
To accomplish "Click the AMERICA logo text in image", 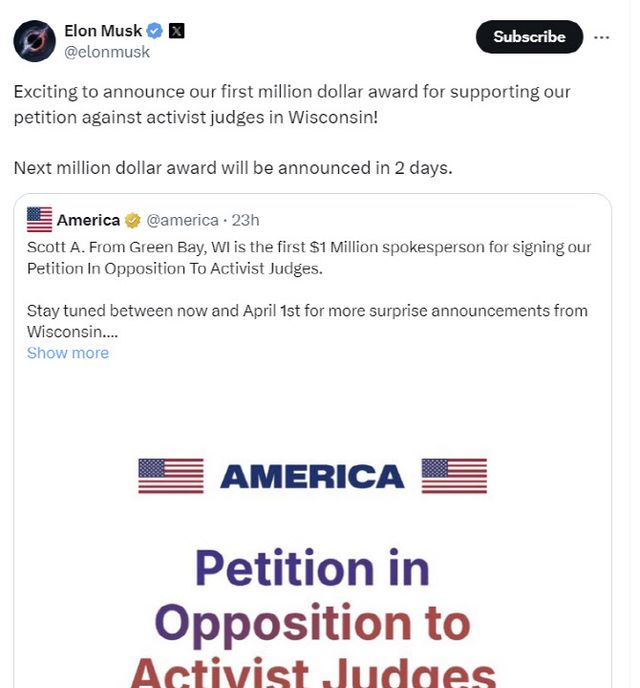I will pos(312,477).
